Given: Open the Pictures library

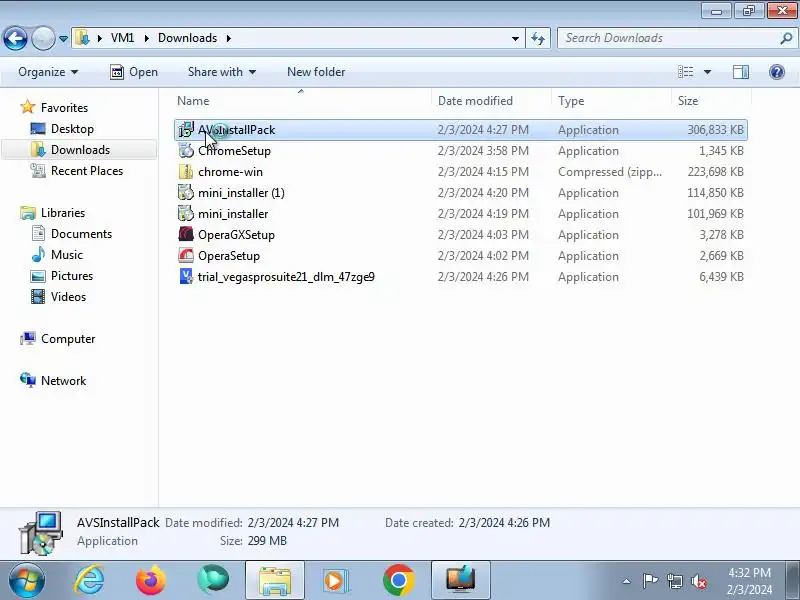Looking at the screenshot, I should pyautogui.click(x=71, y=276).
